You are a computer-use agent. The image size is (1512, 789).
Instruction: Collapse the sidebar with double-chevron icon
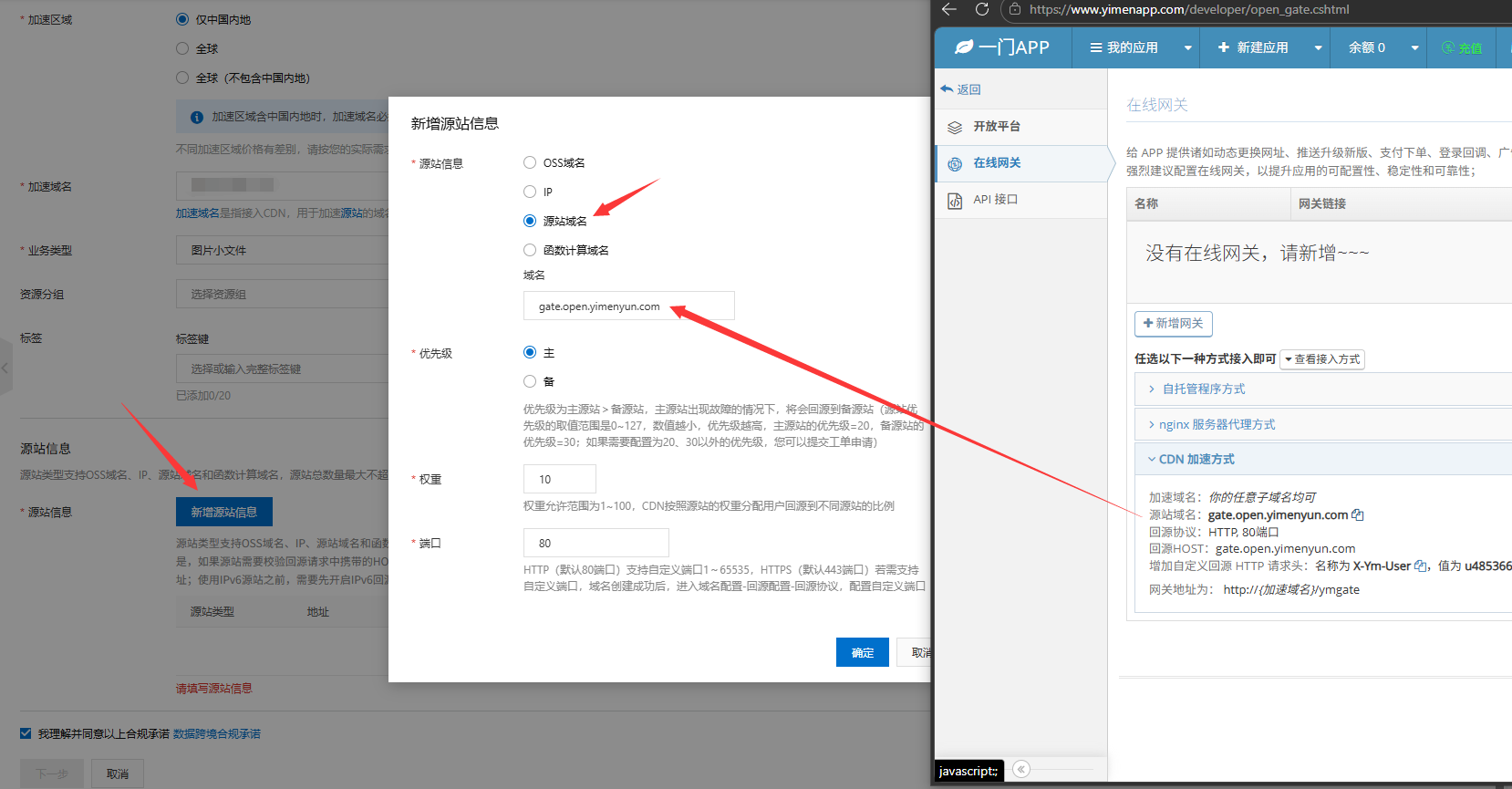[x=1021, y=770]
